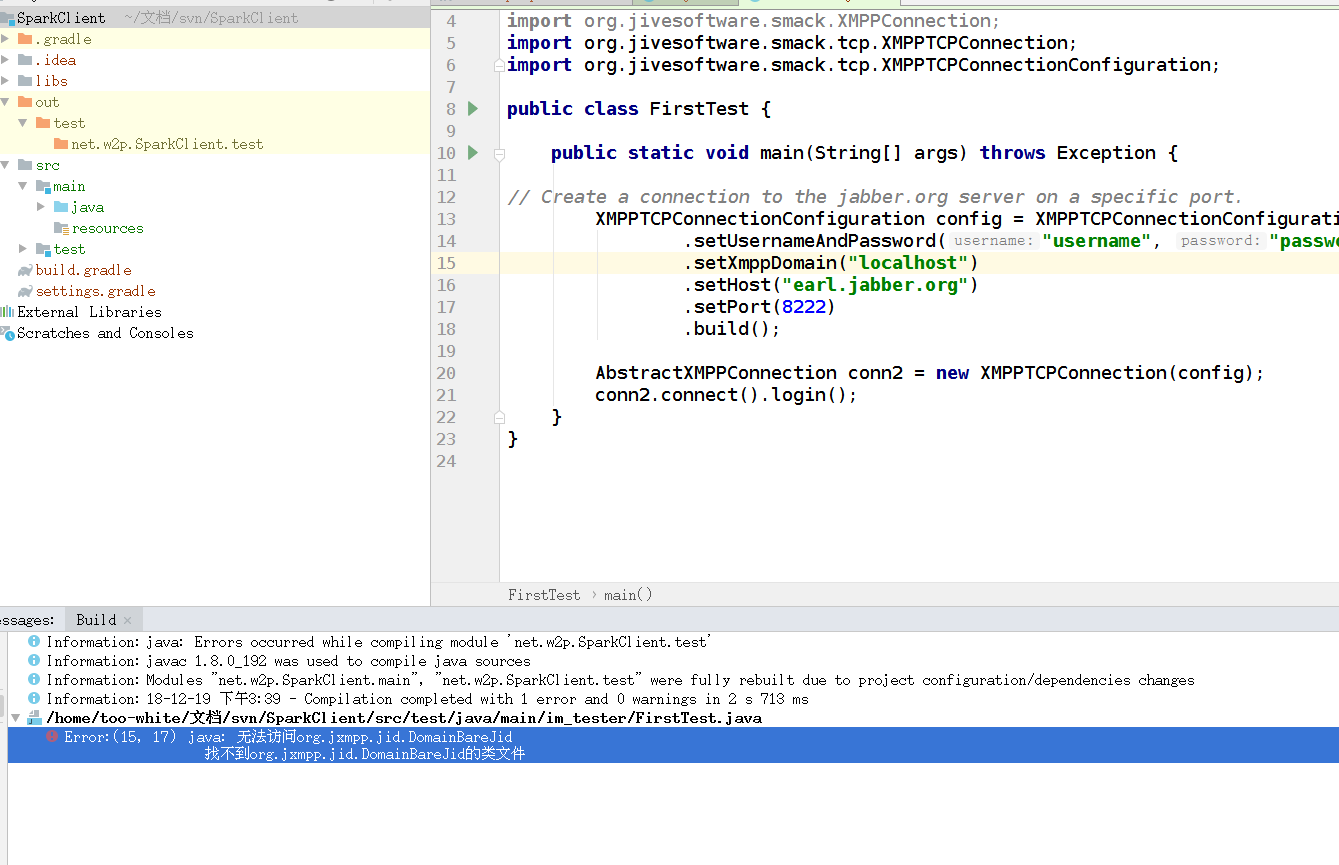Collapse the FirstTest.java error group in Build
This screenshot has width=1339, height=865.
[x=15, y=718]
